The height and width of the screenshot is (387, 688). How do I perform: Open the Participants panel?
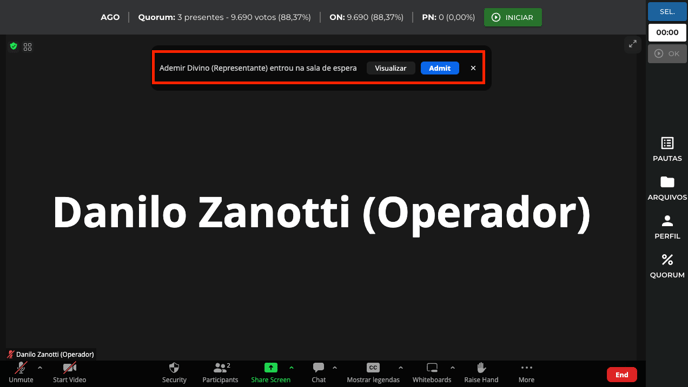tap(220, 373)
